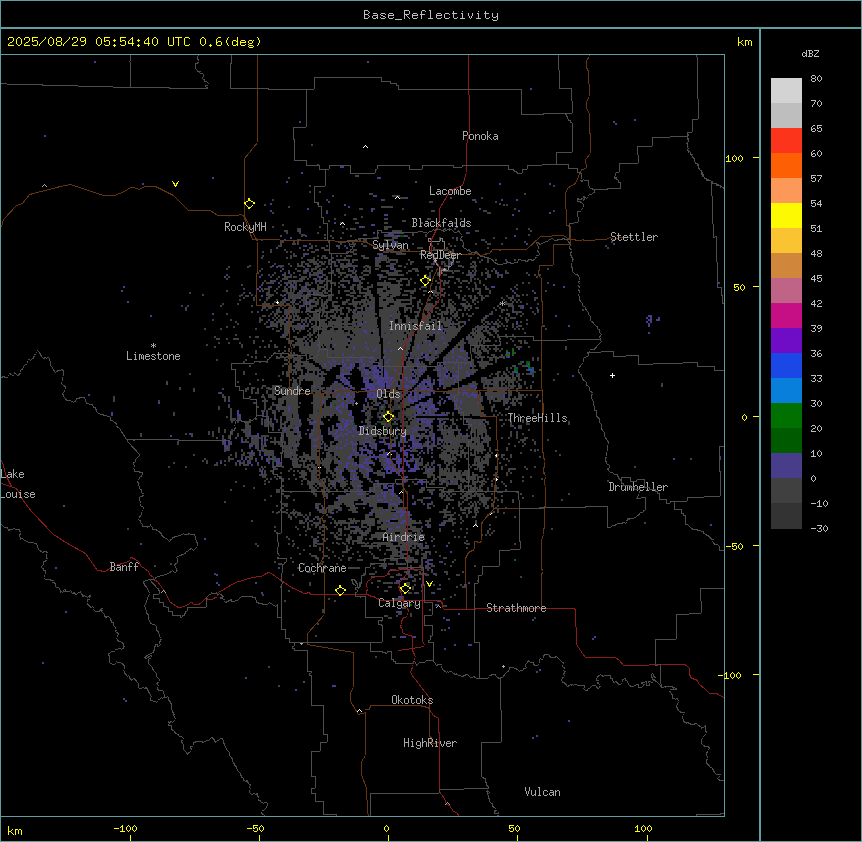862x842 pixels.
Task: Click the Sundre label
Action: [292, 391]
